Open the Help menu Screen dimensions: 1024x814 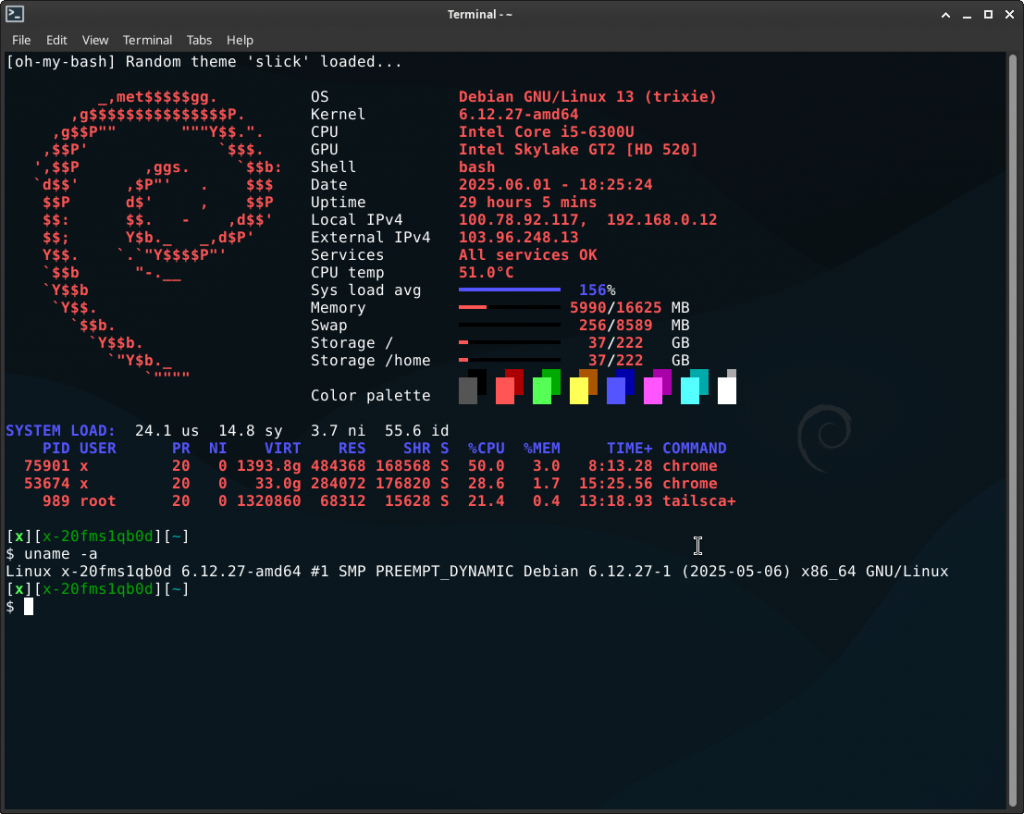click(x=240, y=40)
